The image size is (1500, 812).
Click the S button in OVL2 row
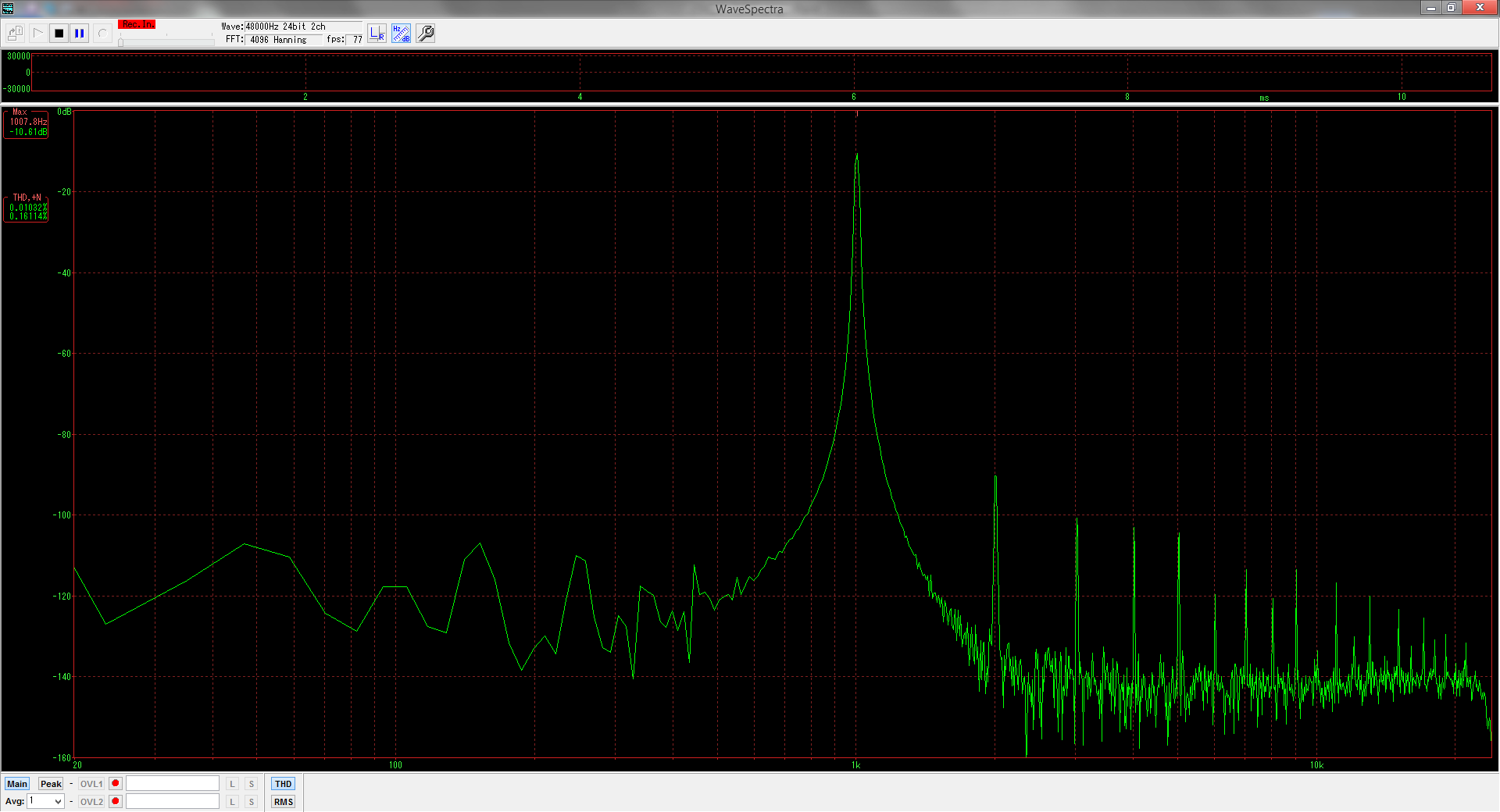point(251,802)
